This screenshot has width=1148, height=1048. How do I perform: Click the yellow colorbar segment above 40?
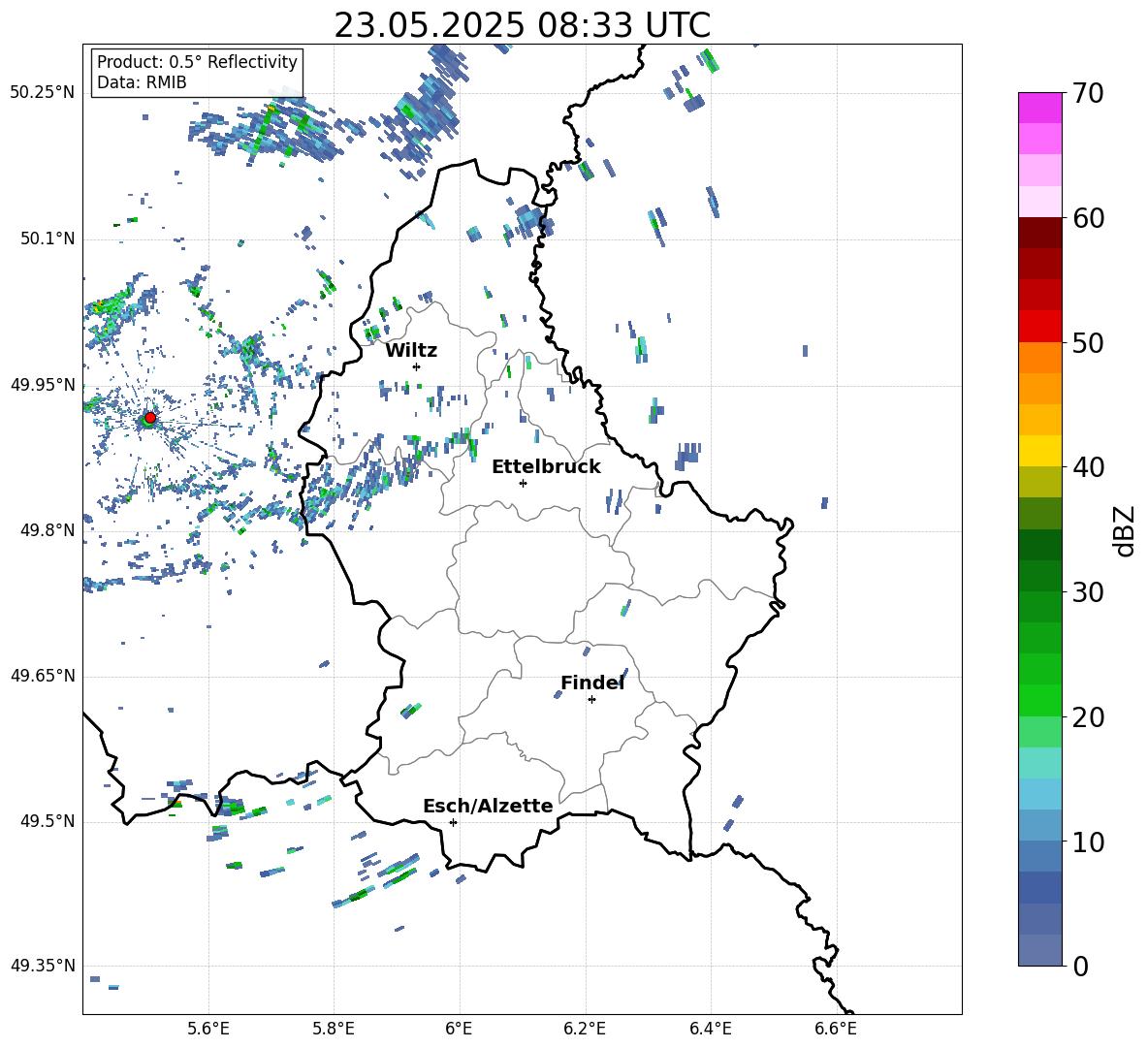click(1039, 451)
